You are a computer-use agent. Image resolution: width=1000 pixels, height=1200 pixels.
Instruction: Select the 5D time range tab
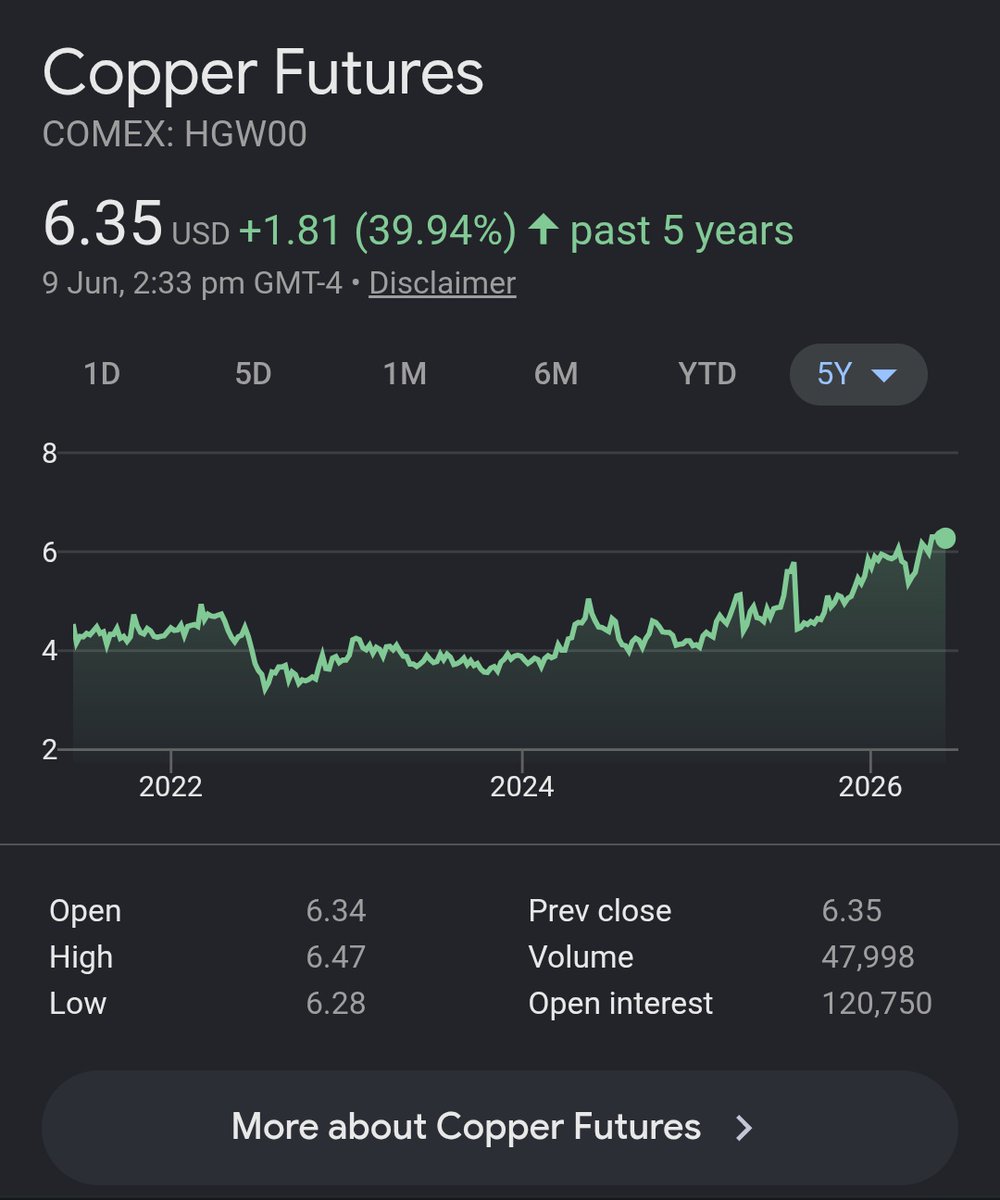click(x=253, y=374)
